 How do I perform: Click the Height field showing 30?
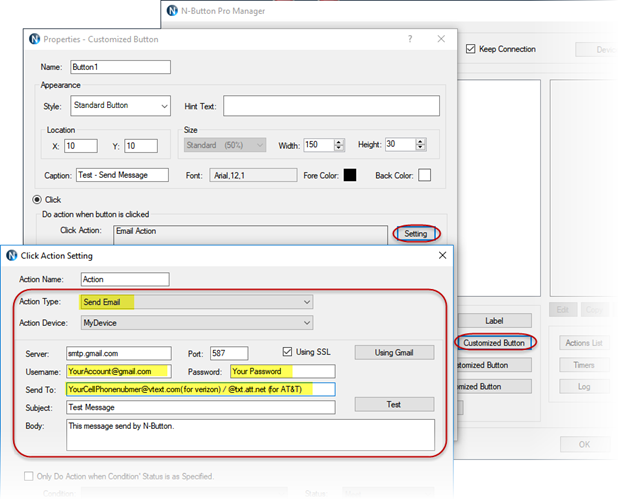coord(401,144)
